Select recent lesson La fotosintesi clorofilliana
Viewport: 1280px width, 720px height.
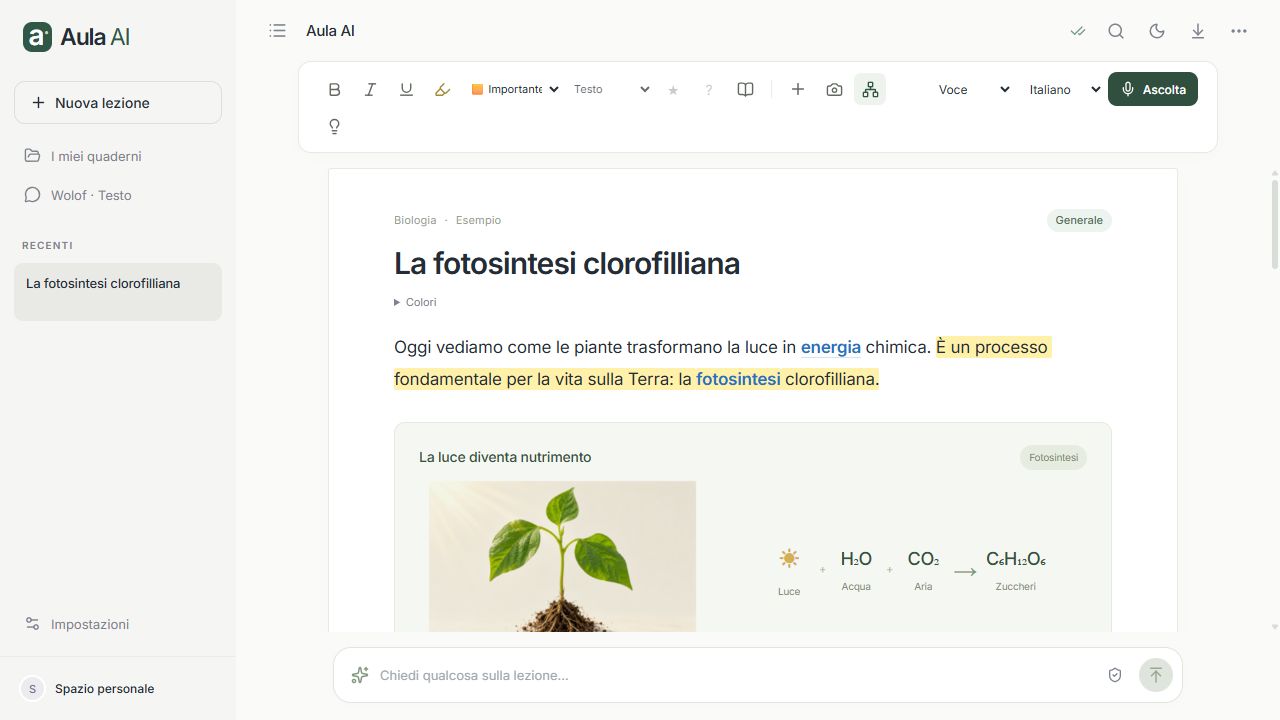(118, 292)
